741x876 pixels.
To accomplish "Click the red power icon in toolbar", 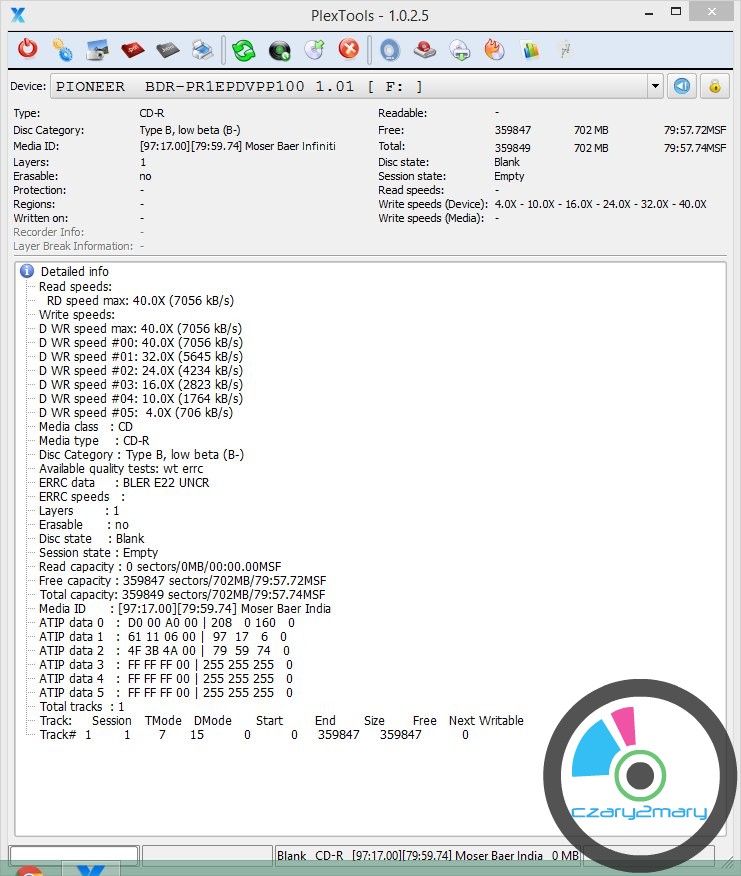I will (28, 49).
